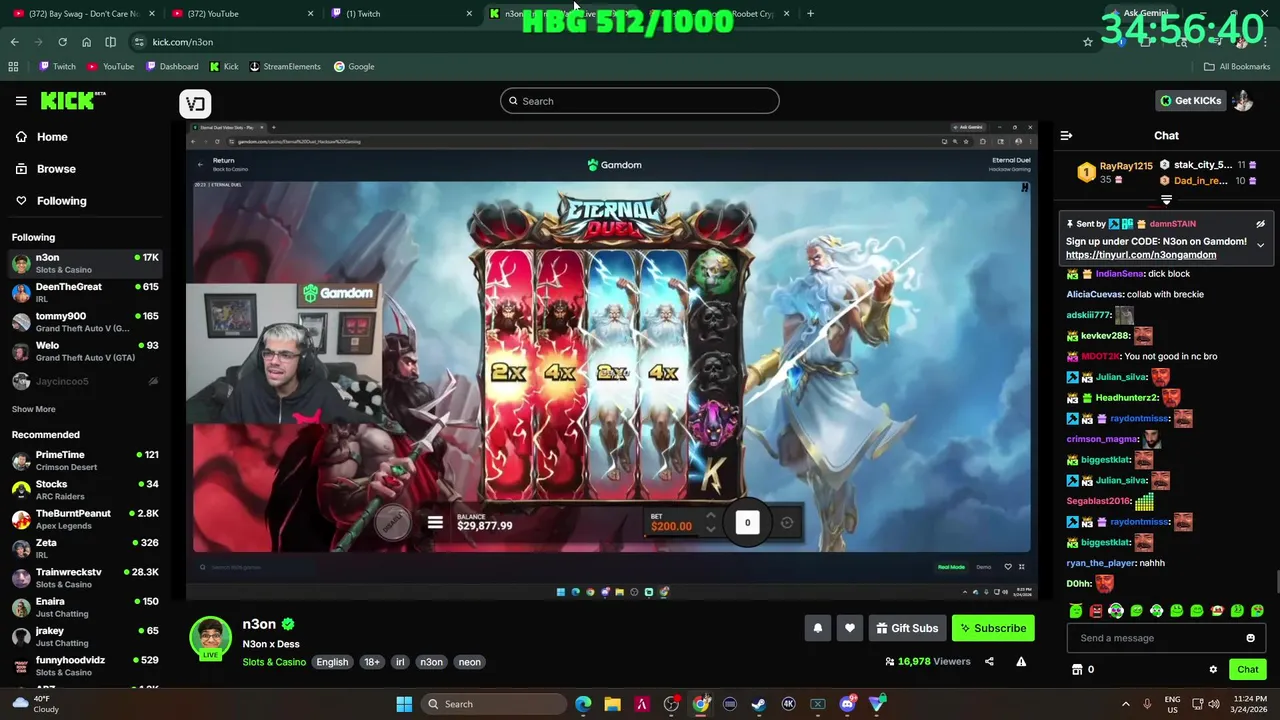Click the Get KICKs button
Image resolution: width=1280 pixels, height=720 pixels.
1190,100
